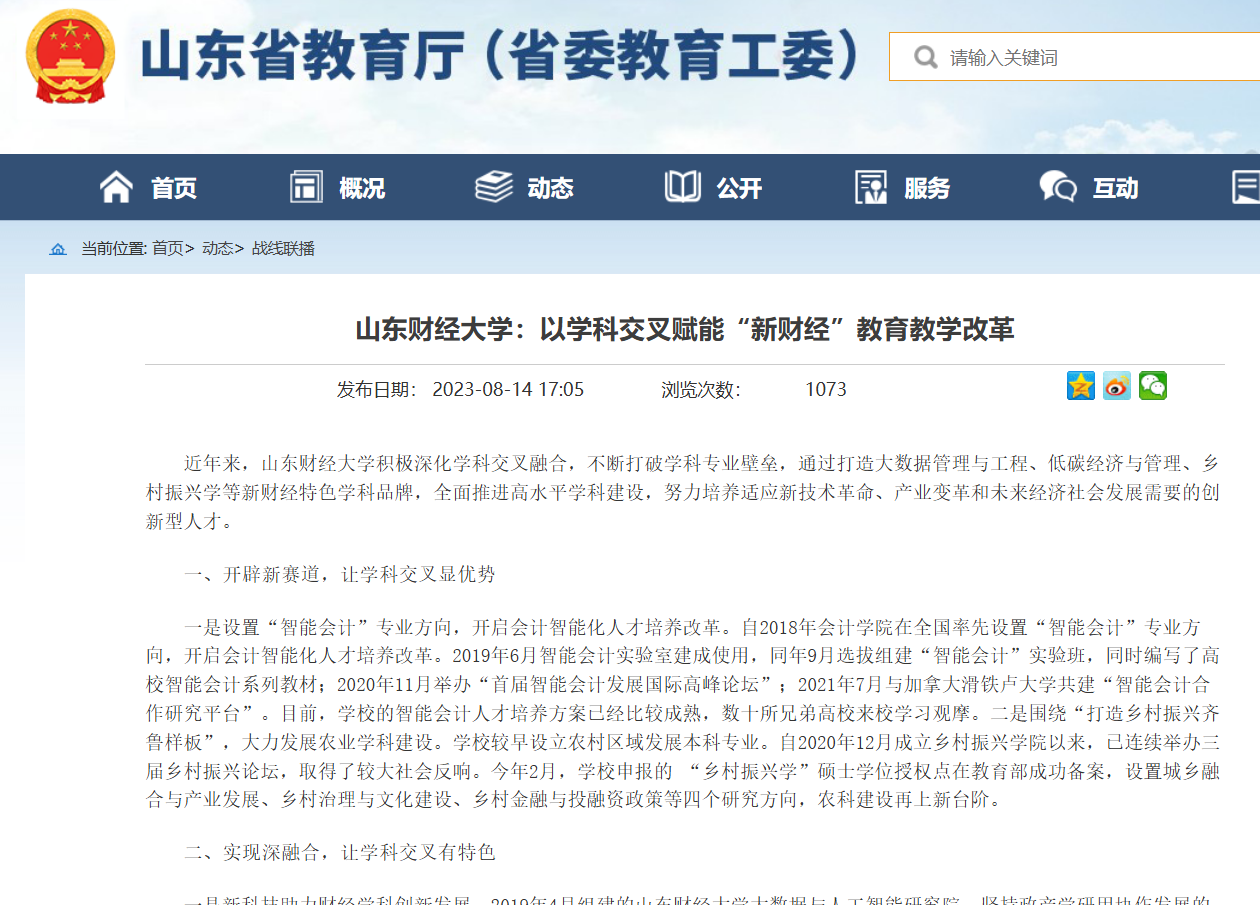Click the 发布日期 label
This screenshot has height=905, width=1260.
coord(376,389)
